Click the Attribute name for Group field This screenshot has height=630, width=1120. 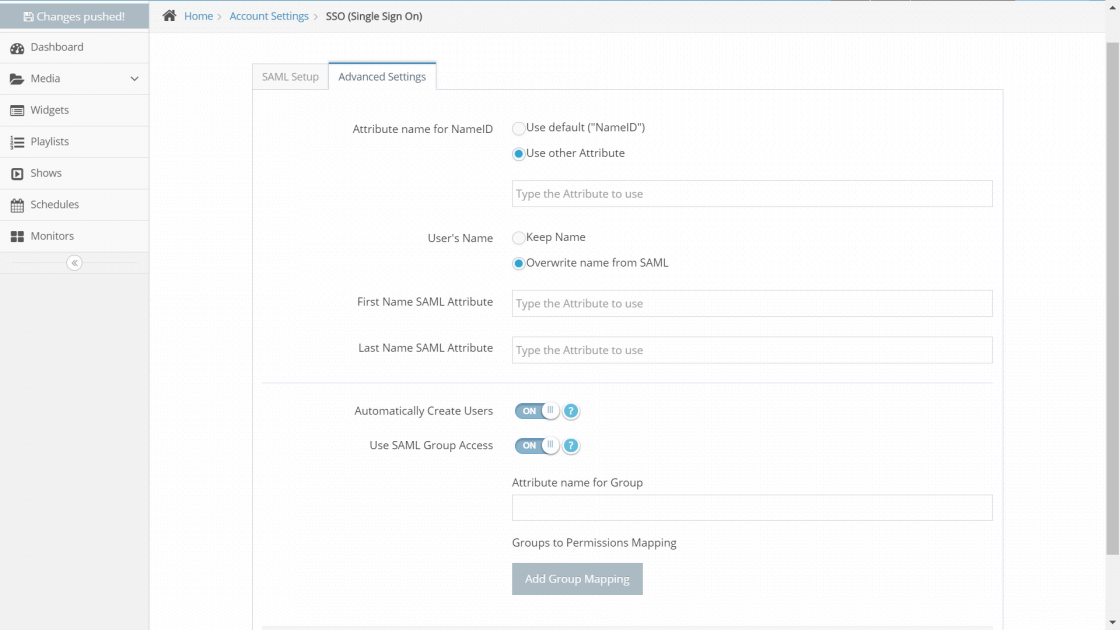(751, 507)
